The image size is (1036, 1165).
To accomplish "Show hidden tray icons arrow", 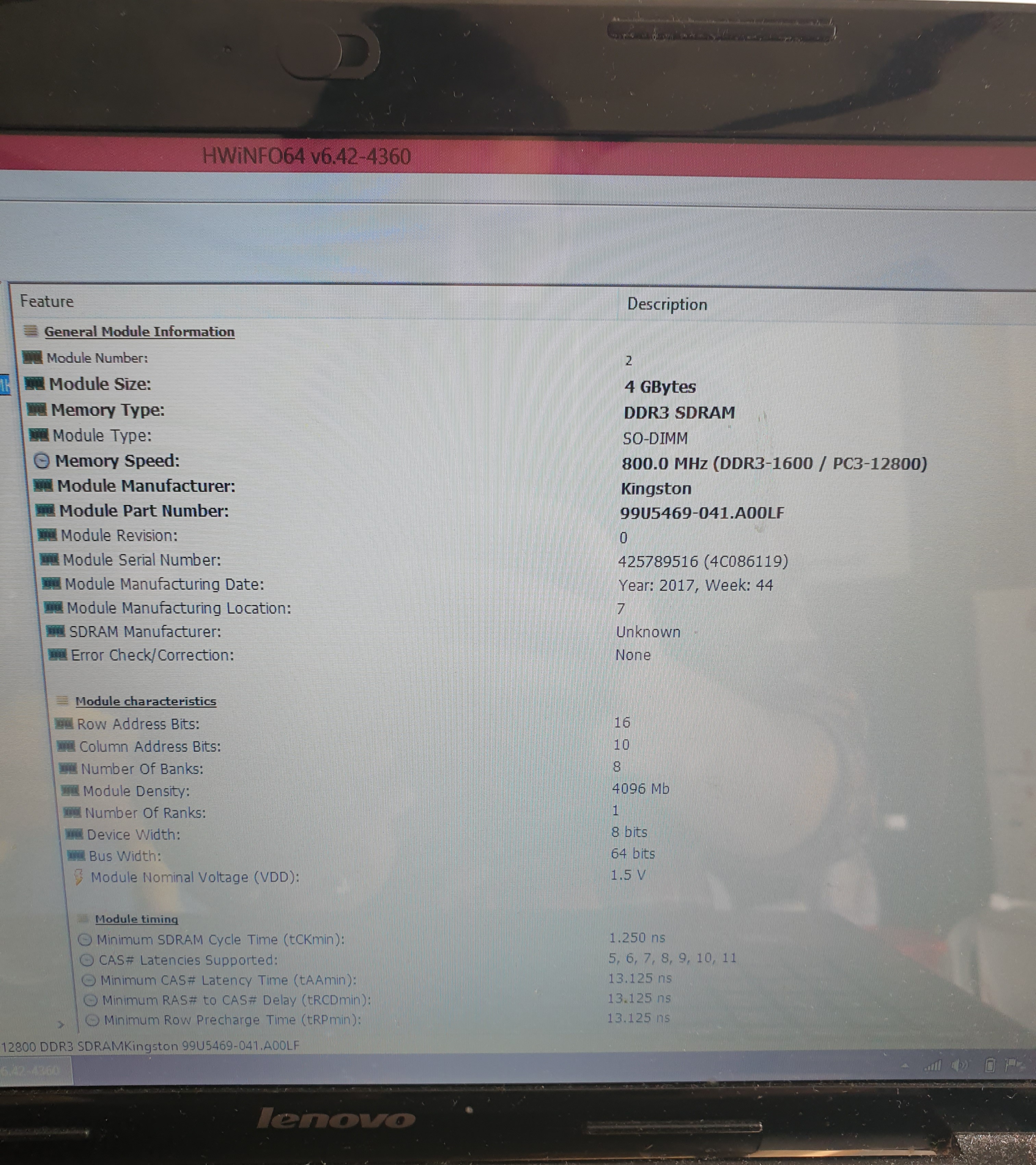I will [905, 1066].
